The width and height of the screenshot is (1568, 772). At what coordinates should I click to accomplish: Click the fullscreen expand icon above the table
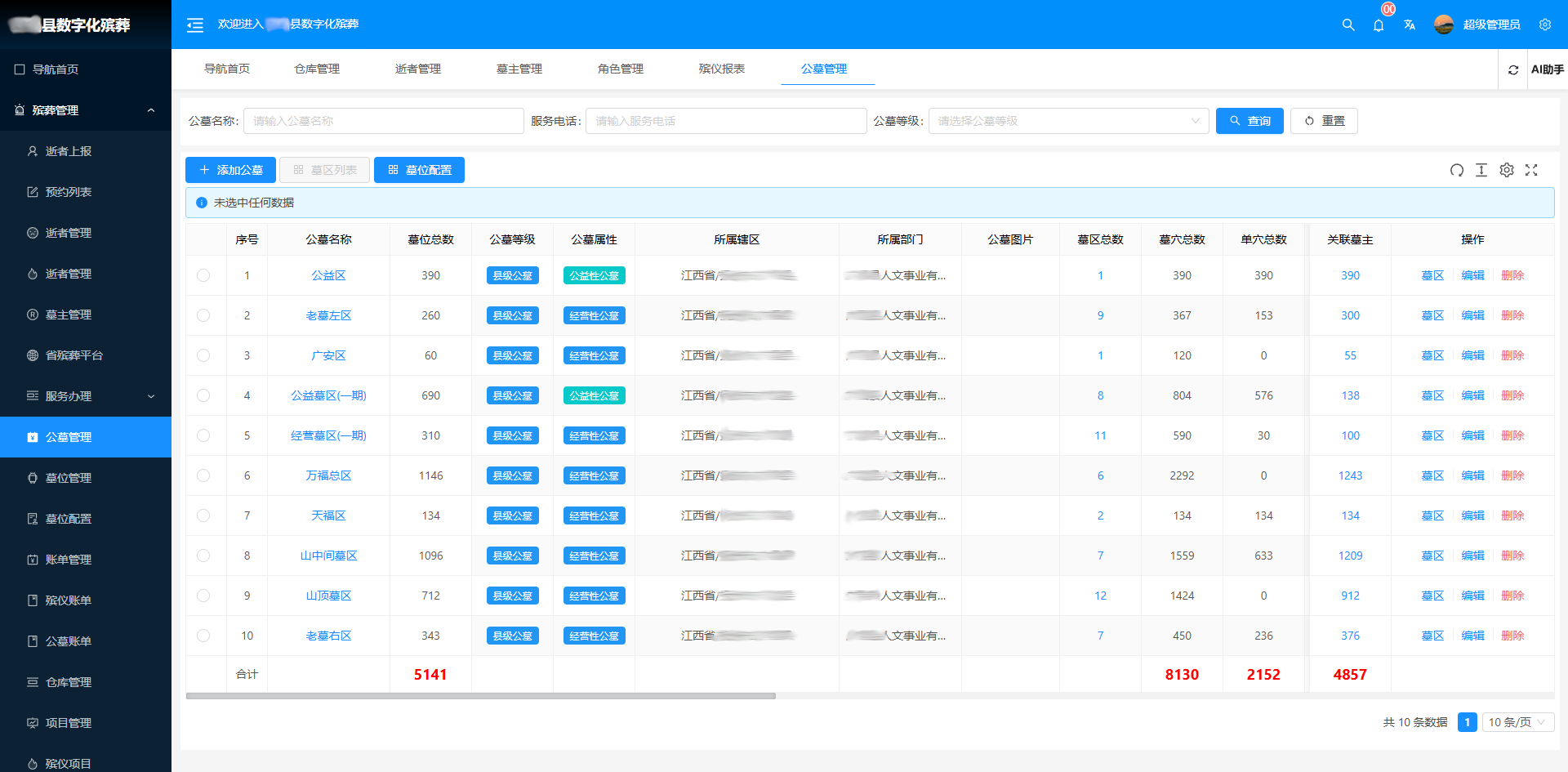[1531, 170]
